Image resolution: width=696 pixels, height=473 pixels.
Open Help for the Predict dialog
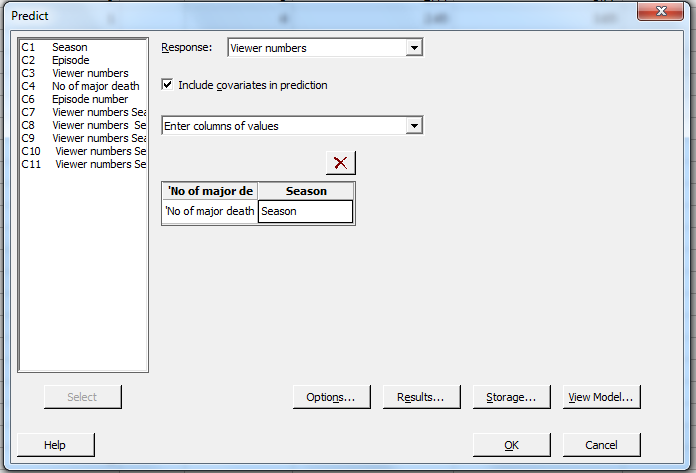click(55, 445)
